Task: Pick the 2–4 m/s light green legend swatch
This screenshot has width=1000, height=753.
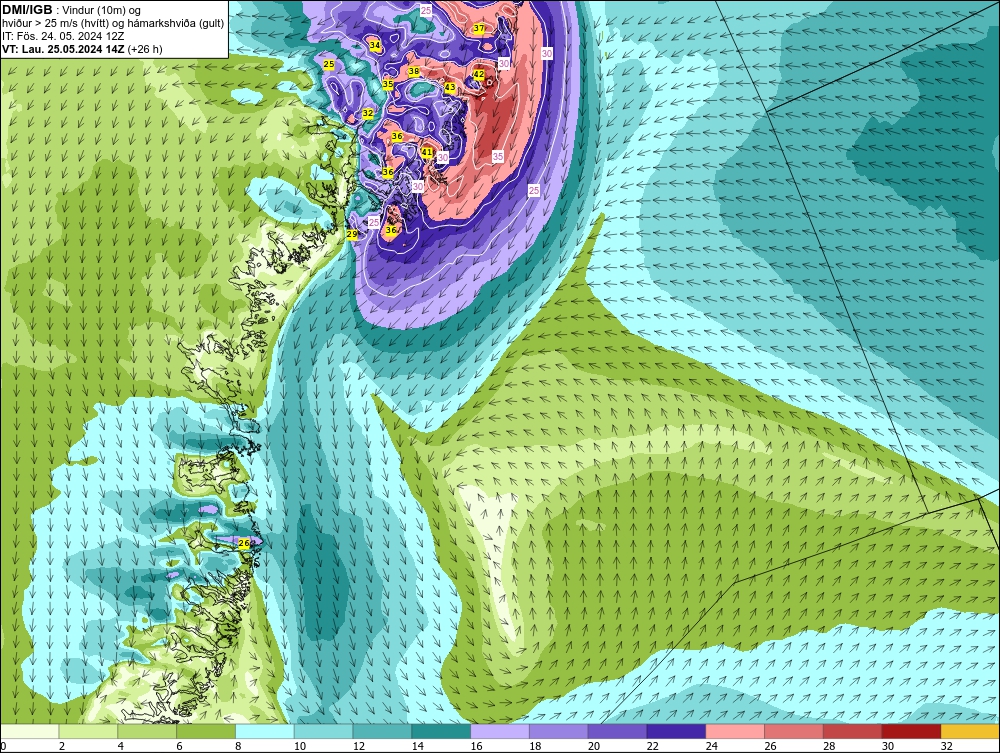Action: pos(88,731)
